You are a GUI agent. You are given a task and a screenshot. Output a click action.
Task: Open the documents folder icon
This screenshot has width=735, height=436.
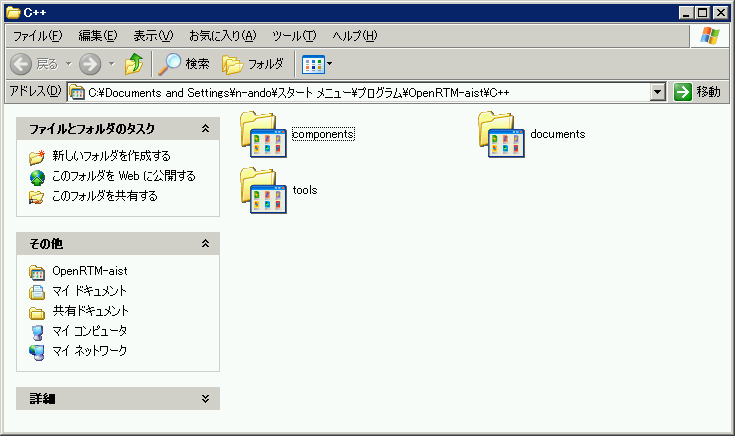pos(502,135)
